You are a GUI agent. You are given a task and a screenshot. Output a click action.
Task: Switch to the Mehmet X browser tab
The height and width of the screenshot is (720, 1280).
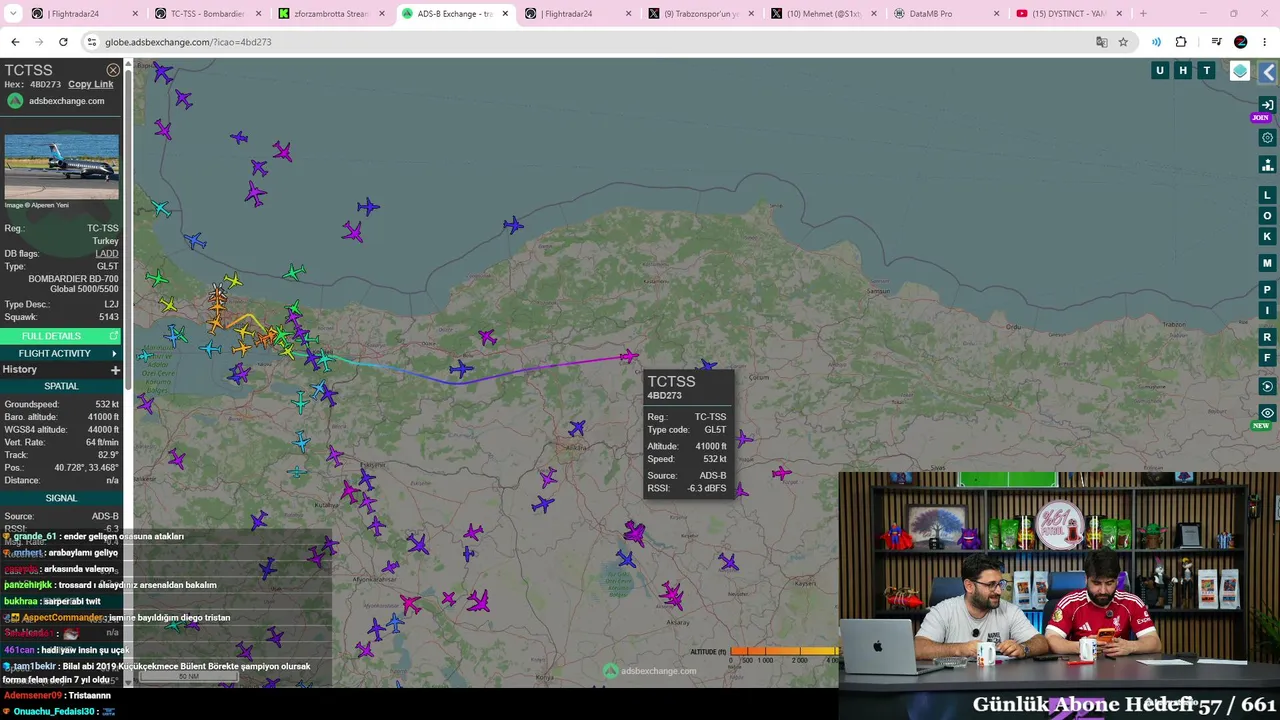[822, 14]
